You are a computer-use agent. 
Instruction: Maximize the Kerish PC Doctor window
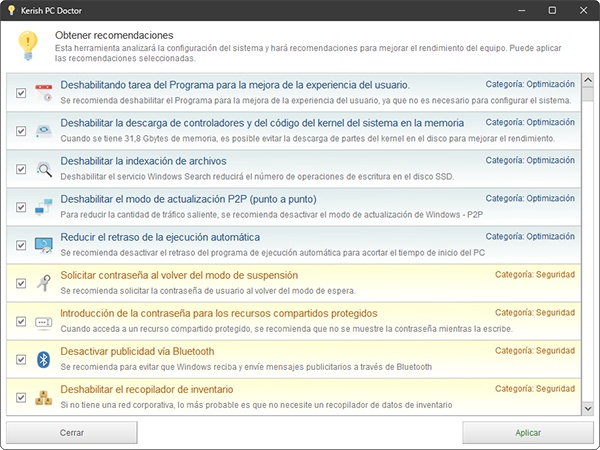[552, 10]
